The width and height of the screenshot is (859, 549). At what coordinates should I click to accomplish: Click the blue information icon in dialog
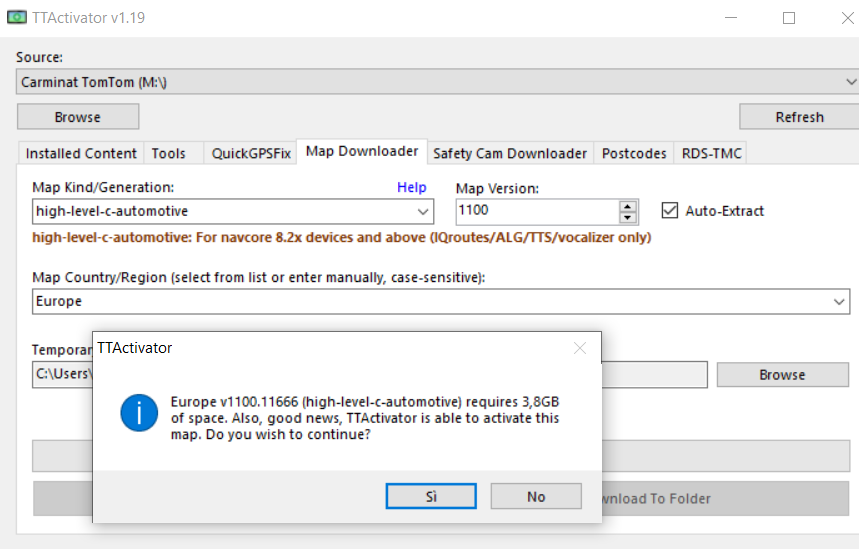(139, 413)
